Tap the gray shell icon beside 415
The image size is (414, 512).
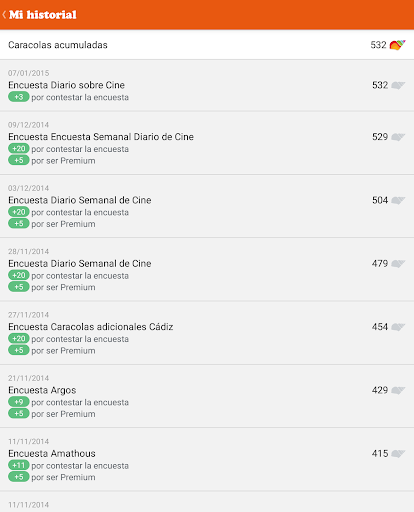tap(398, 453)
